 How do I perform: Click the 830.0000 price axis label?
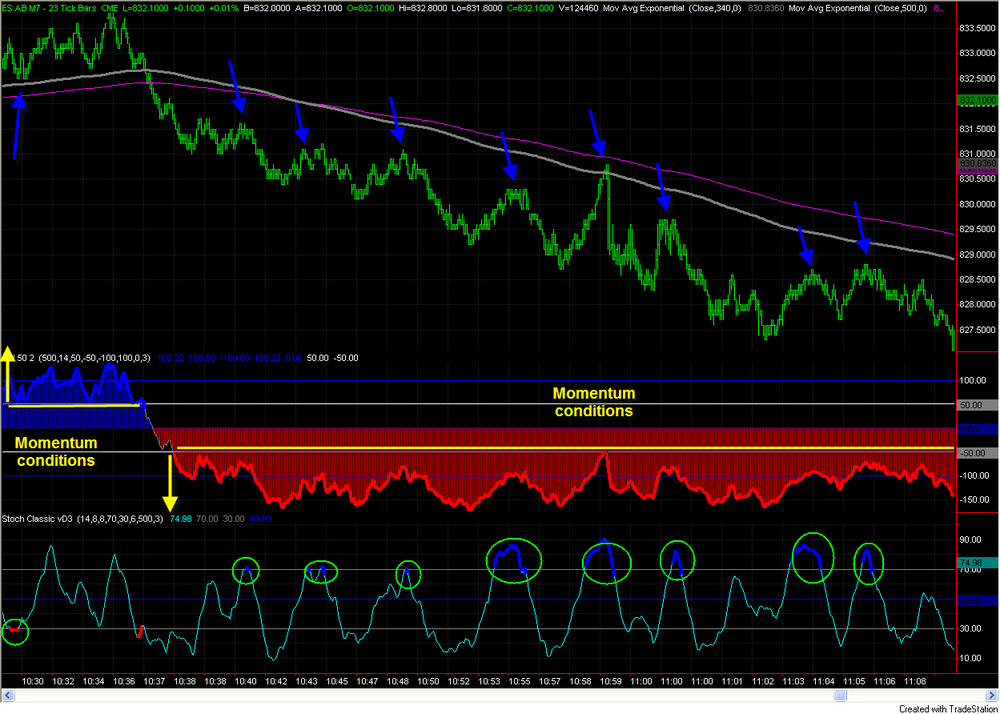tap(977, 205)
